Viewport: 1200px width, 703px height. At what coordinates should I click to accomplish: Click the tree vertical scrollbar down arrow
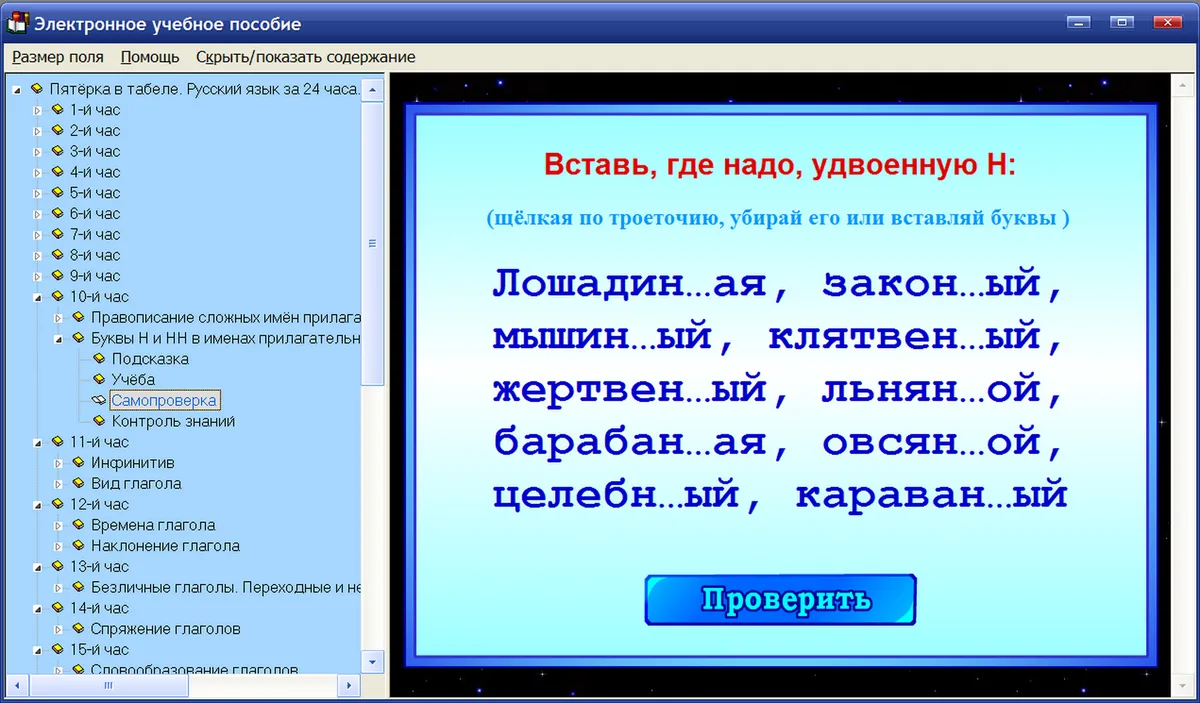pos(372,661)
